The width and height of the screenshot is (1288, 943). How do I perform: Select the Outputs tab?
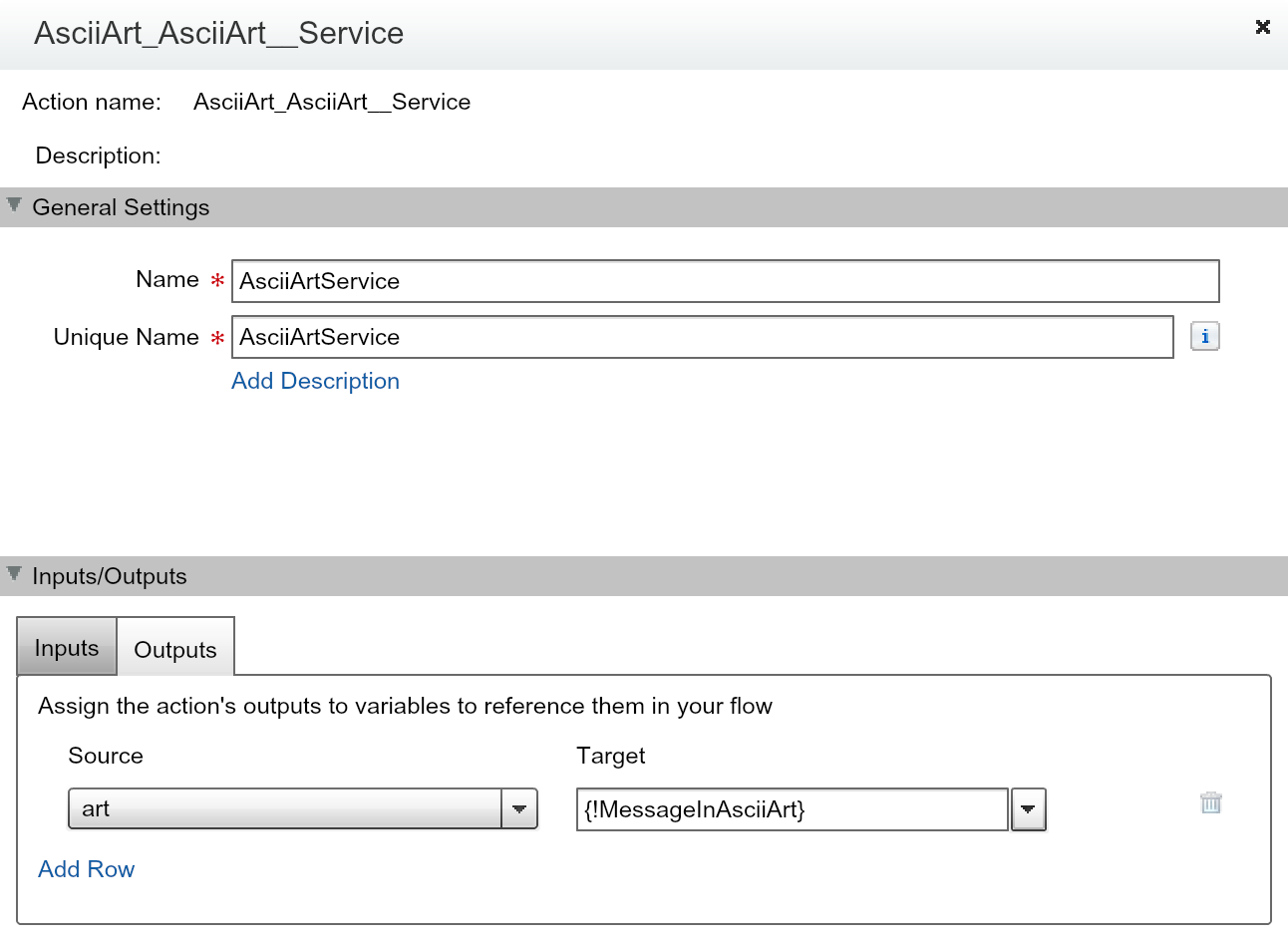coord(175,650)
